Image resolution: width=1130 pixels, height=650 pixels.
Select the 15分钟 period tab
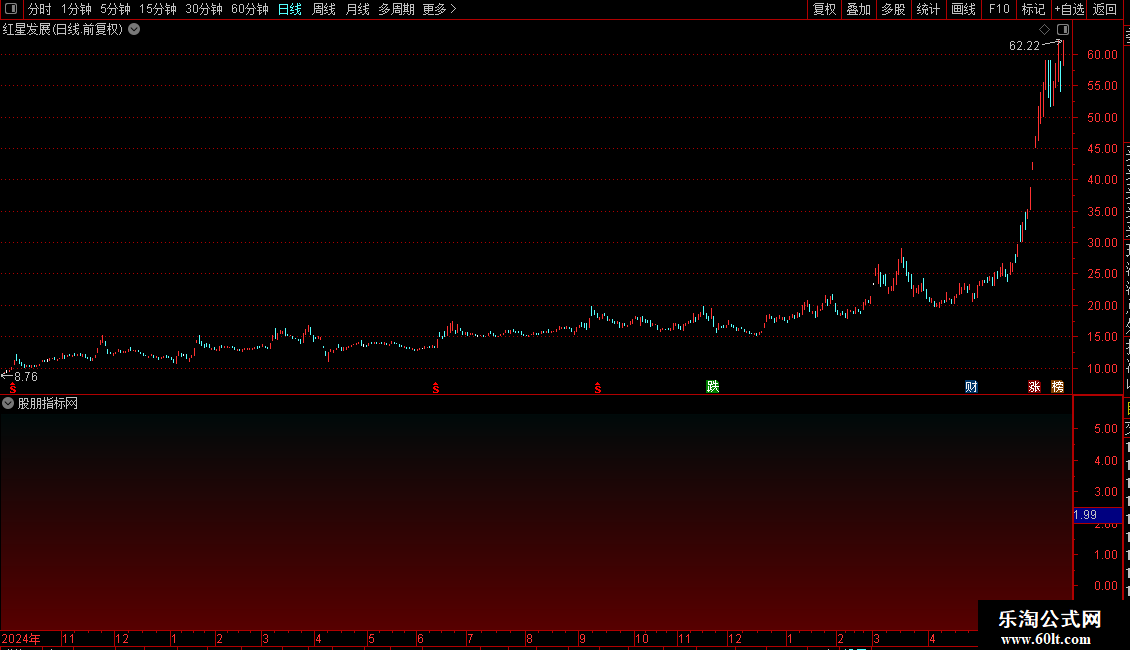point(157,9)
